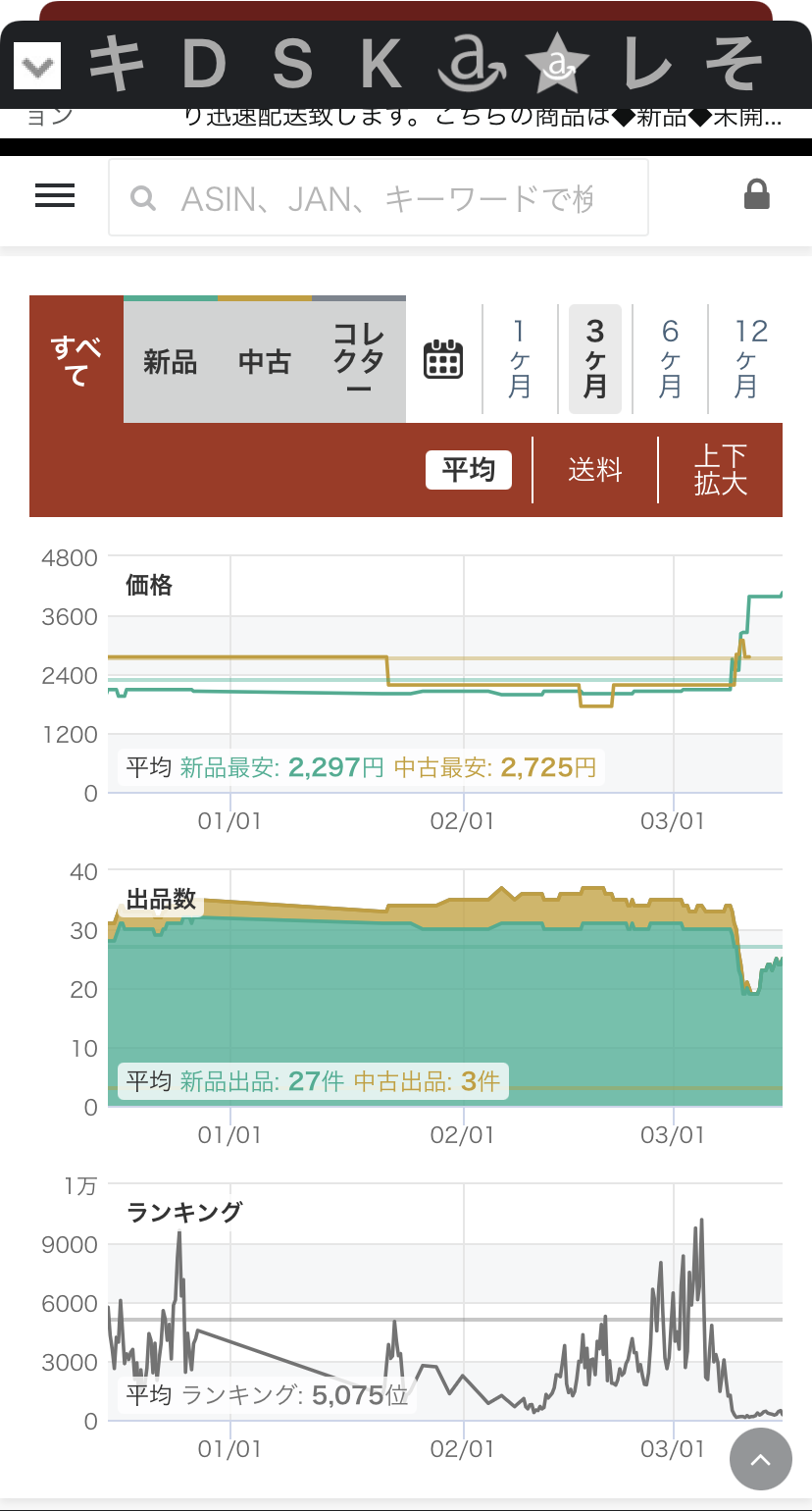Click the March 1 point on price chart

click(x=675, y=690)
